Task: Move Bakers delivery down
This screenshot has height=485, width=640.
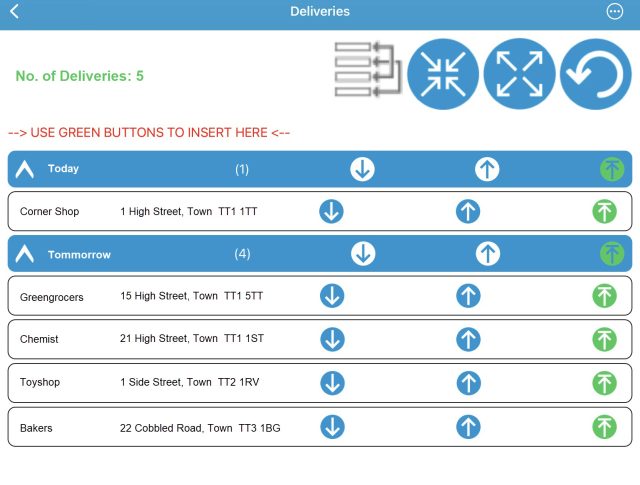Action: coord(332,427)
